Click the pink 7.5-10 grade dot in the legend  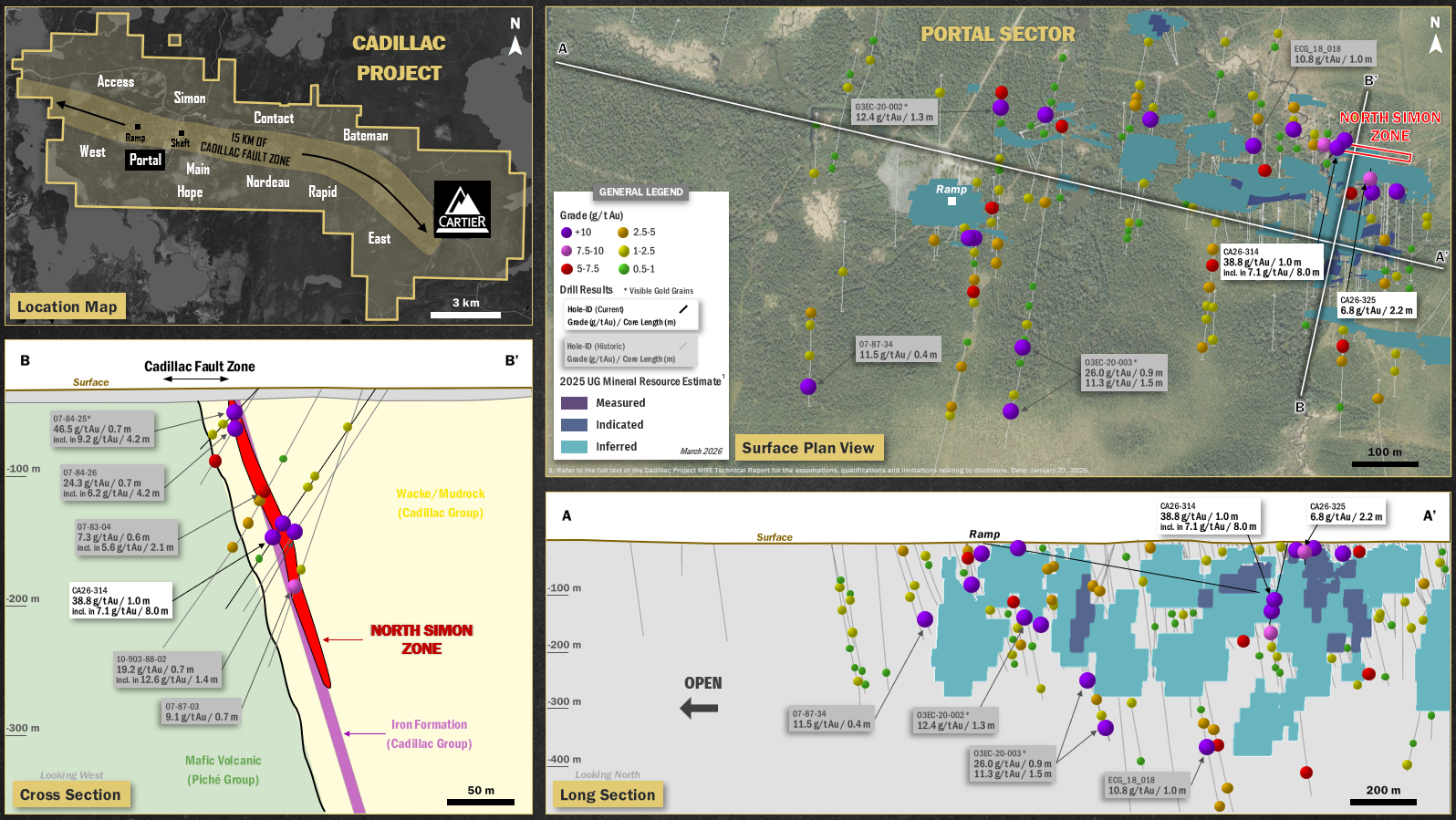[567, 251]
